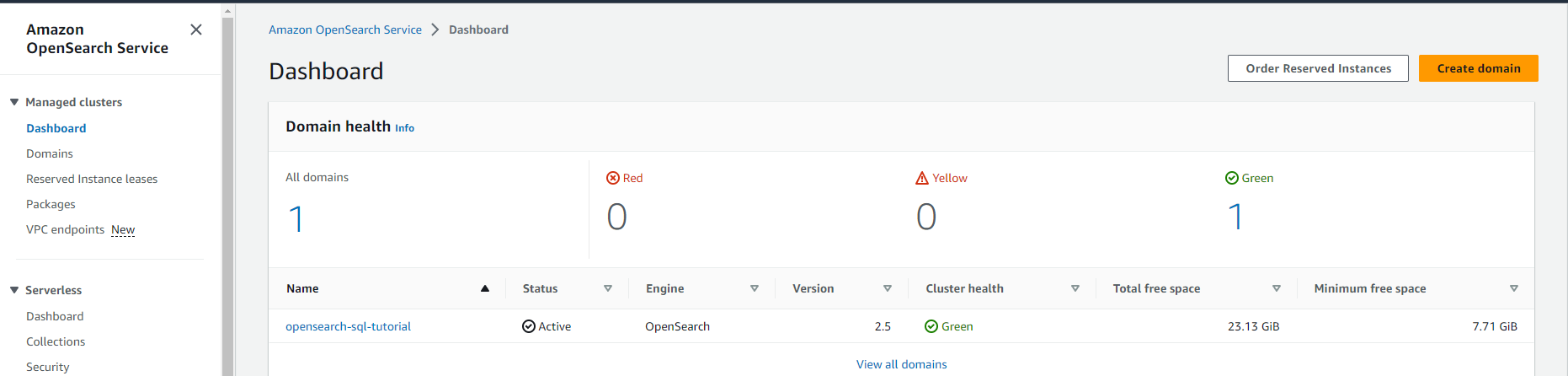The image size is (1568, 376).
Task: Click the Yellow domains count
Action: pyautogui.click(x=926, y=217)
